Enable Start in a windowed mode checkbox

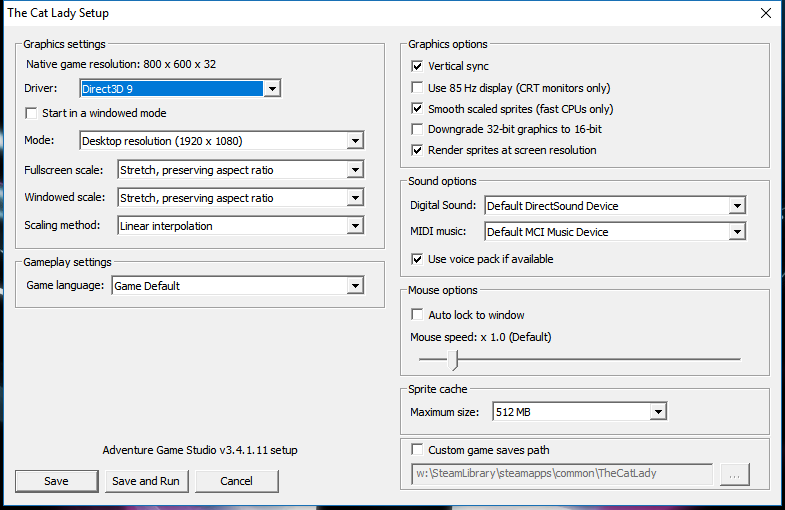tap(32, 113)
